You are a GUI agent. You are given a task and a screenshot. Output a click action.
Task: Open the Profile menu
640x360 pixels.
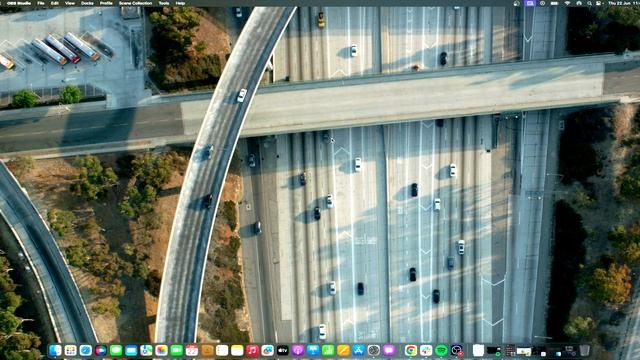[x=106, y=3]
